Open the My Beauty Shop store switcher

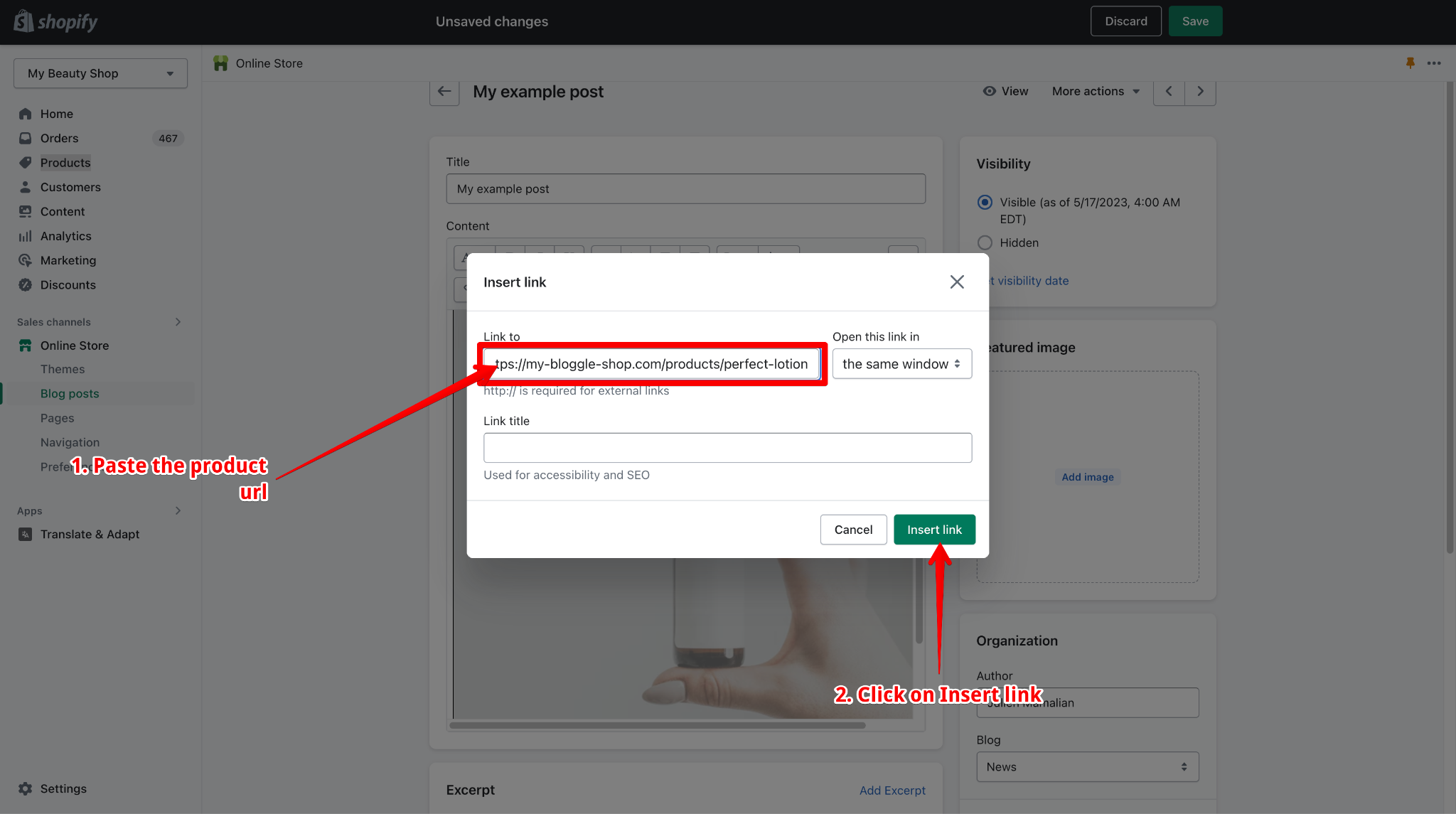tap(100, 73)
